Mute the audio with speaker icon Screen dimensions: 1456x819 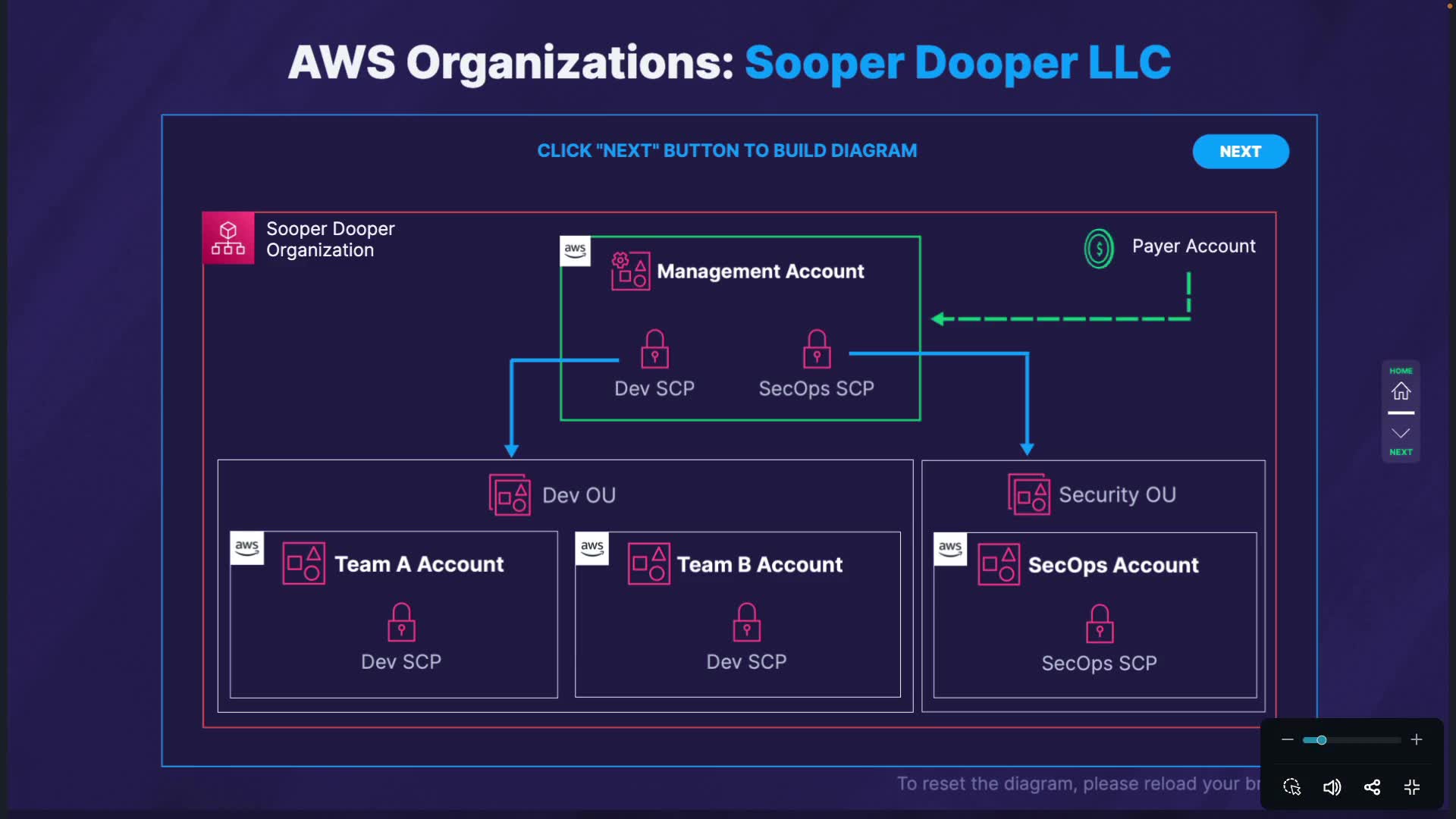(x=1332, y=787)
